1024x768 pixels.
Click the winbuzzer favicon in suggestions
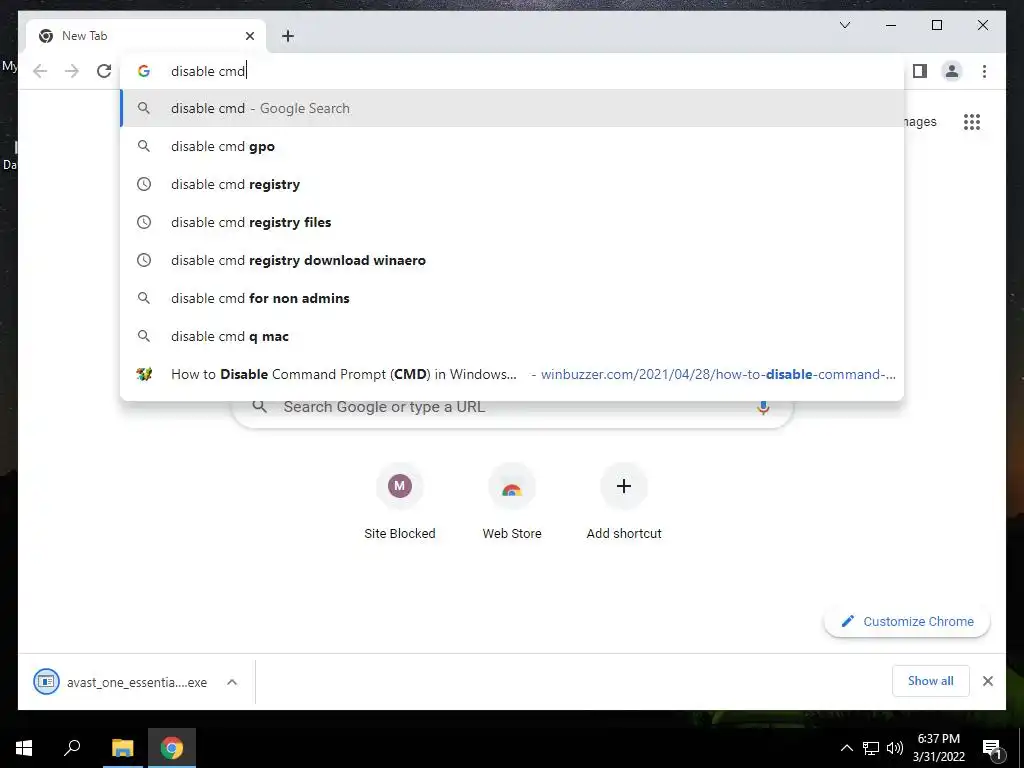pyautogui.click(x=144, y=374)
